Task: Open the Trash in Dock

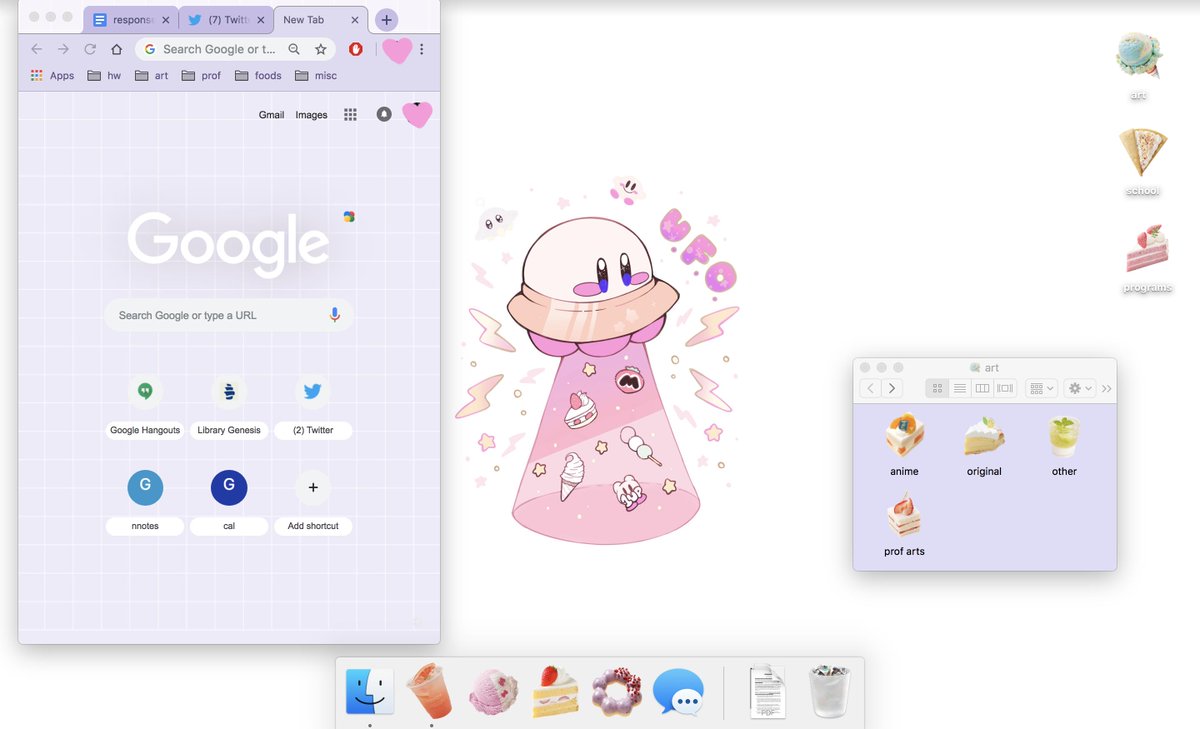Action: click(829, 691)
